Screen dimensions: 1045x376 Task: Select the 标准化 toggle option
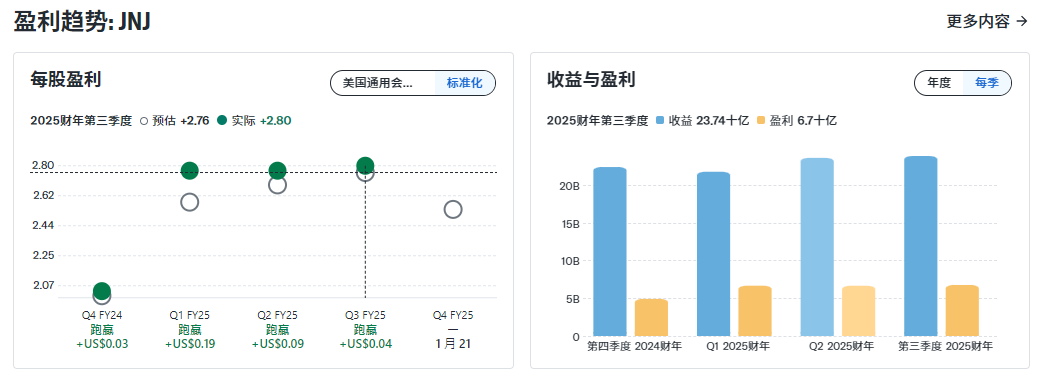465,83
